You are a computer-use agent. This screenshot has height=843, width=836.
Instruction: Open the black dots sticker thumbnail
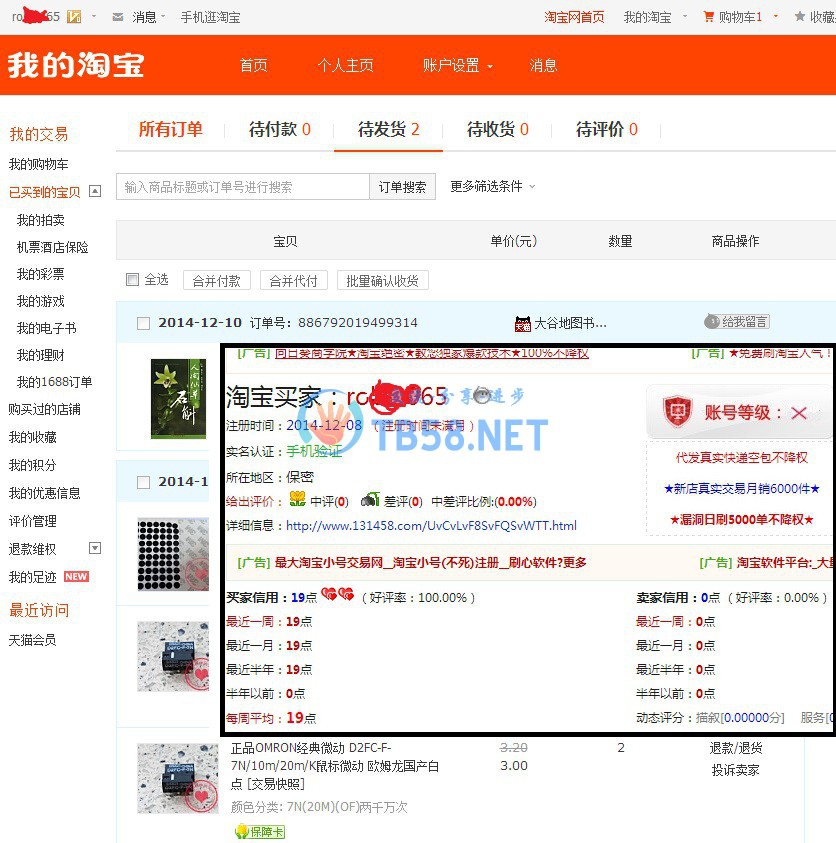[173, 554]
